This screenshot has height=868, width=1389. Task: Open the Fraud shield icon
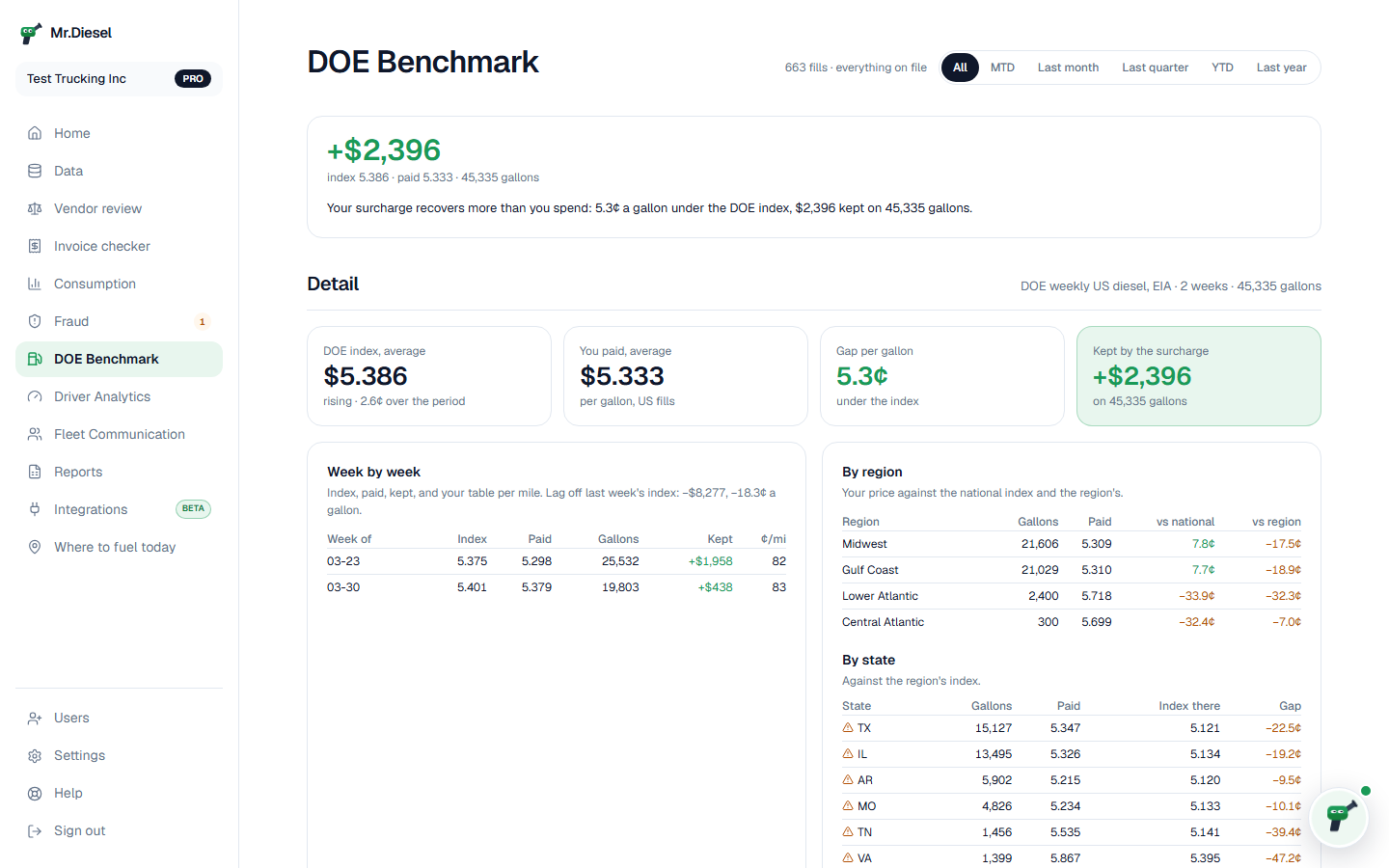(35, 321)
